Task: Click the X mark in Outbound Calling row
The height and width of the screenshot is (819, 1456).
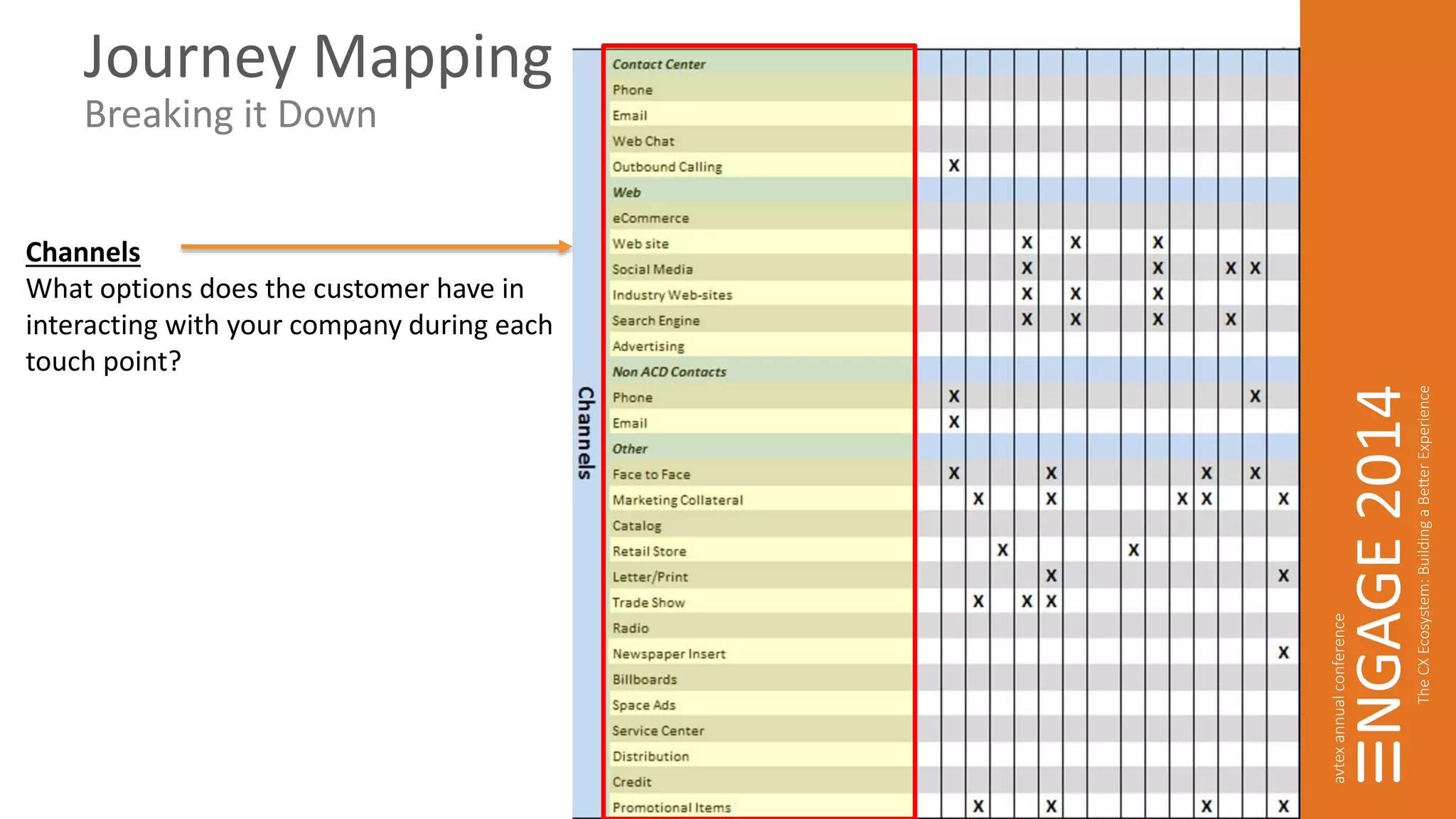Action: coord(954,166)
